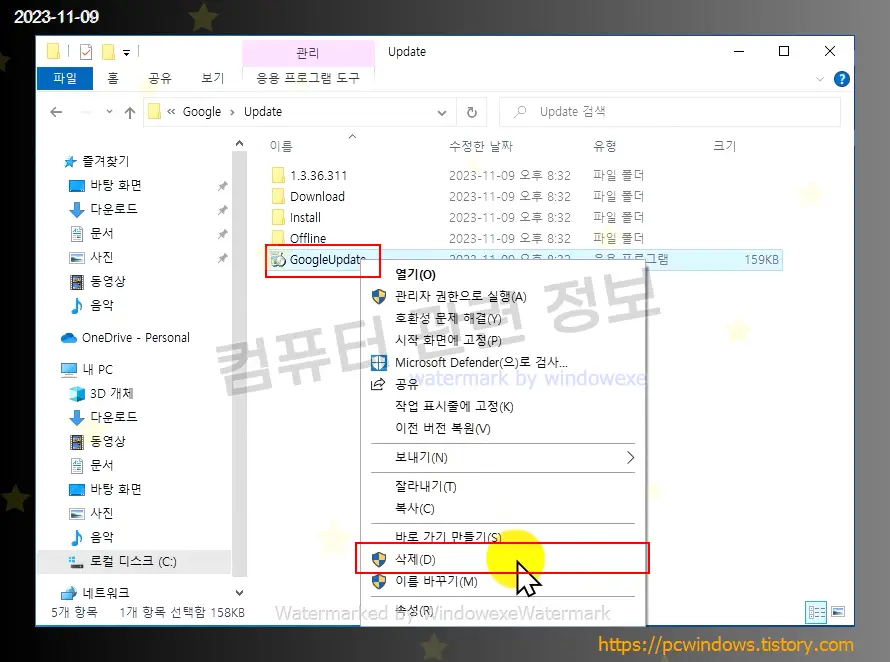The image size is (890, 662).
Task: Choose 삭제(D) from context menu
Action: tap(502, 559)
